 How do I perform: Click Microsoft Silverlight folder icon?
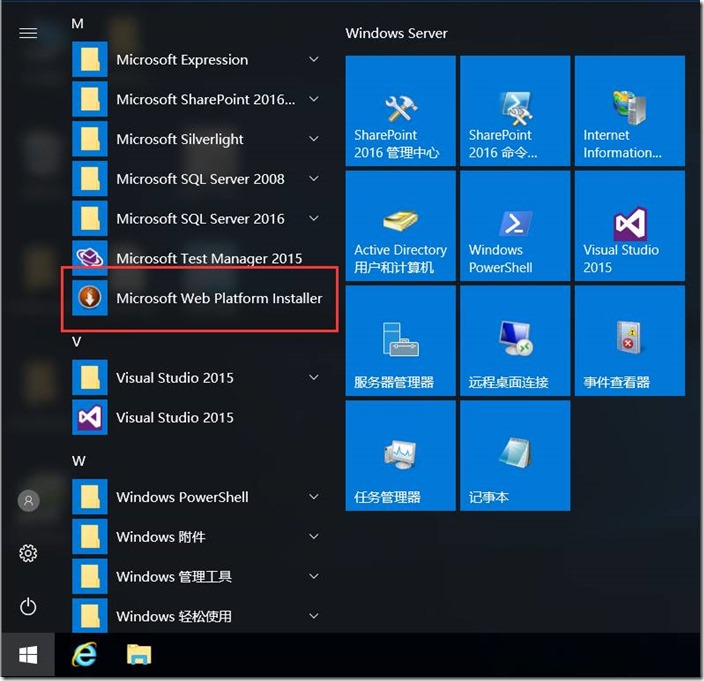tap(90, 139)
